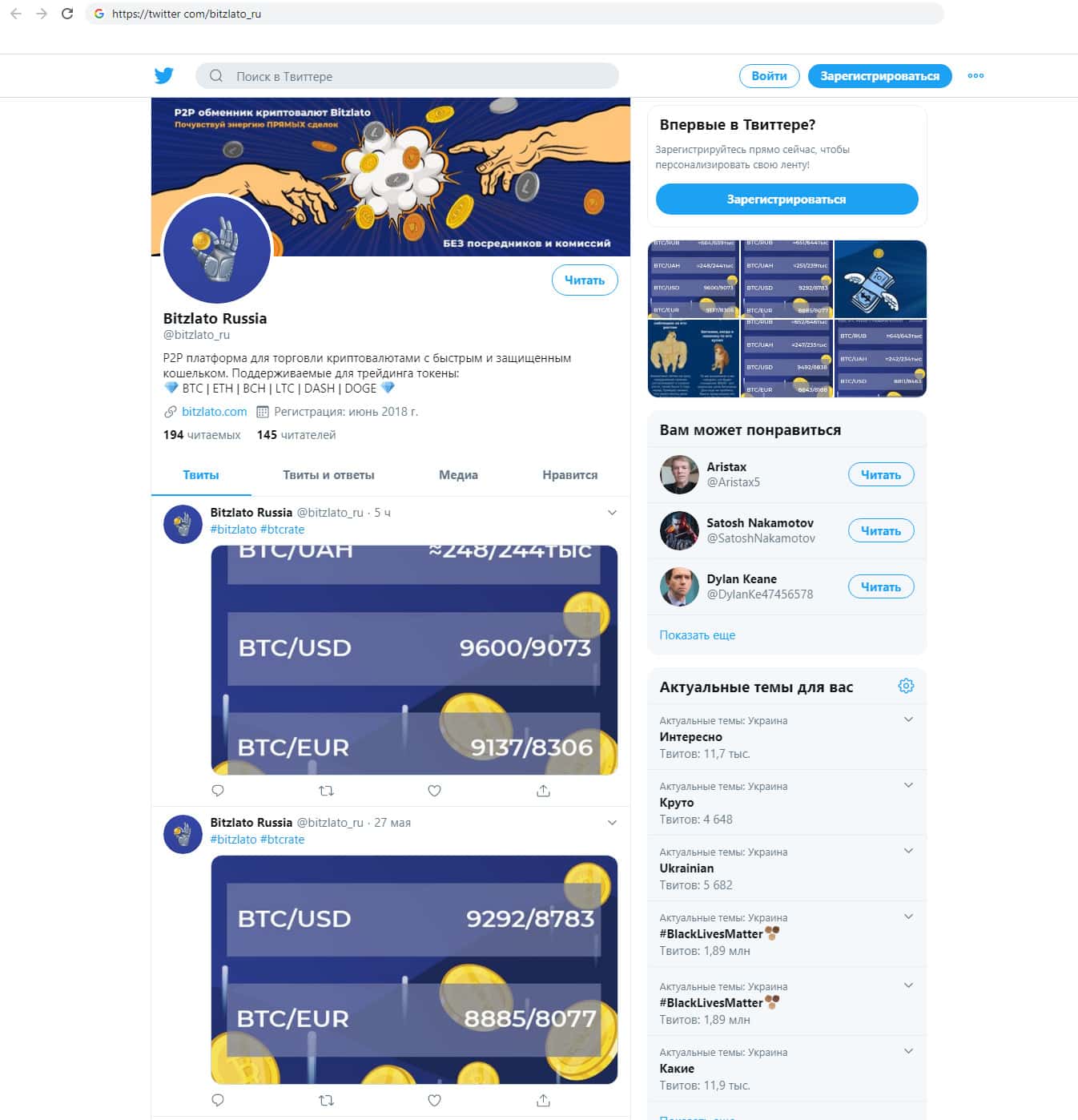The height and width of the screenshot is (1120, 1078).
Task: Open dropdown arrow on 27 мая tweet
Action: [x=612, y=823]
